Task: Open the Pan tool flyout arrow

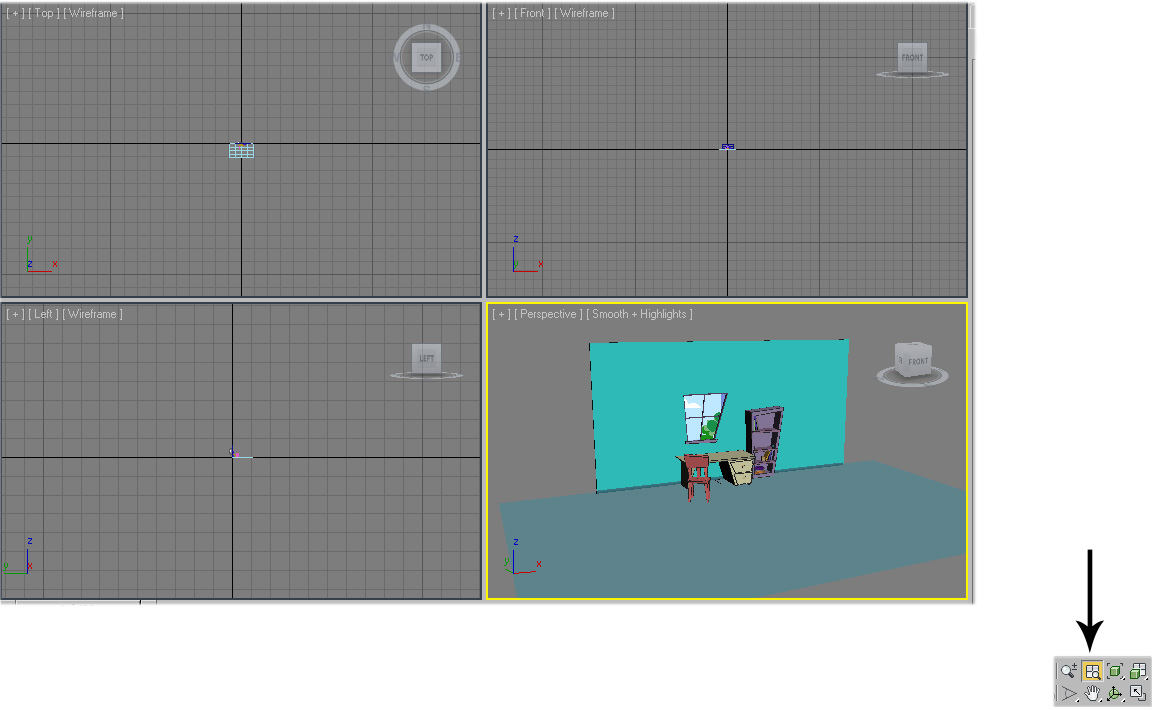Action: (1100, 700)
